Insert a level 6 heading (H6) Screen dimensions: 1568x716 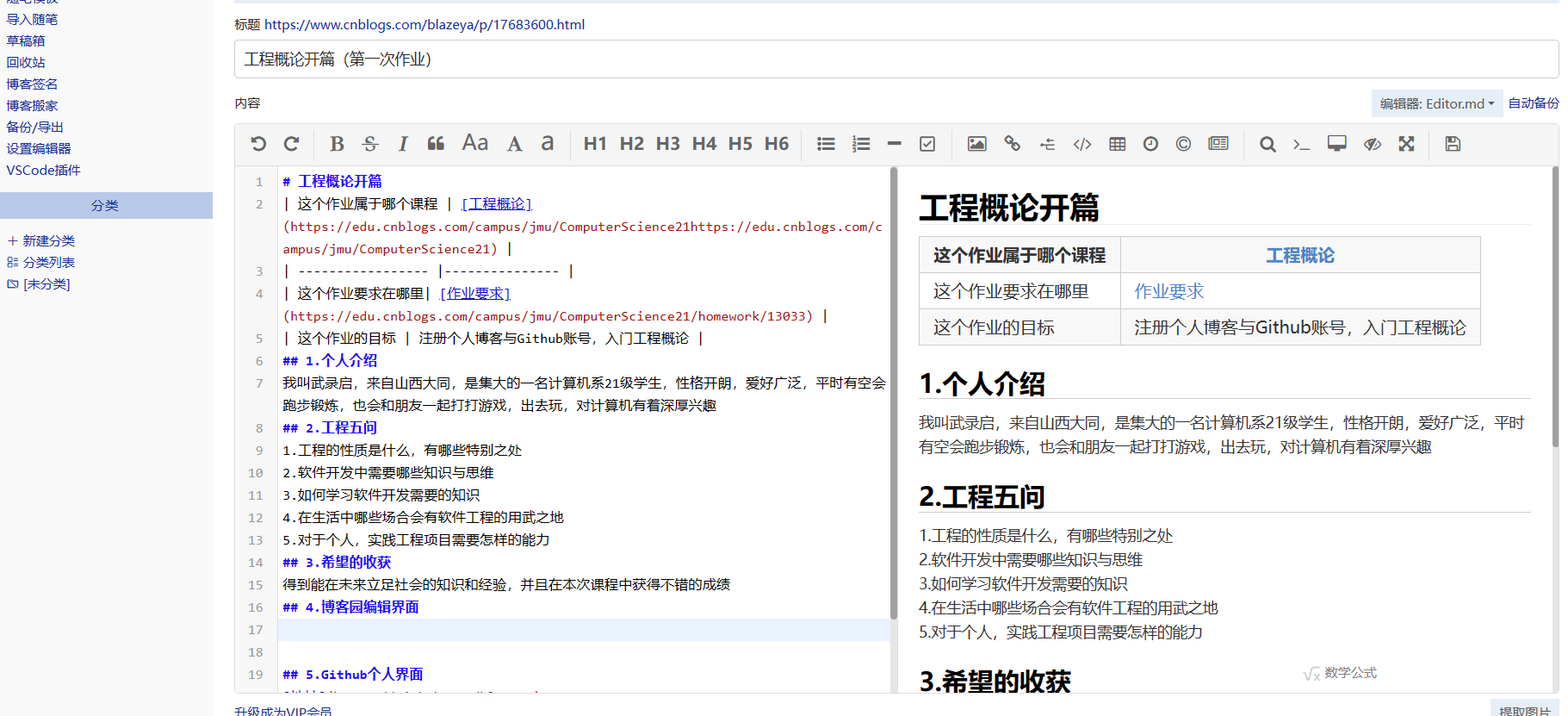click(x=777, y=144)
